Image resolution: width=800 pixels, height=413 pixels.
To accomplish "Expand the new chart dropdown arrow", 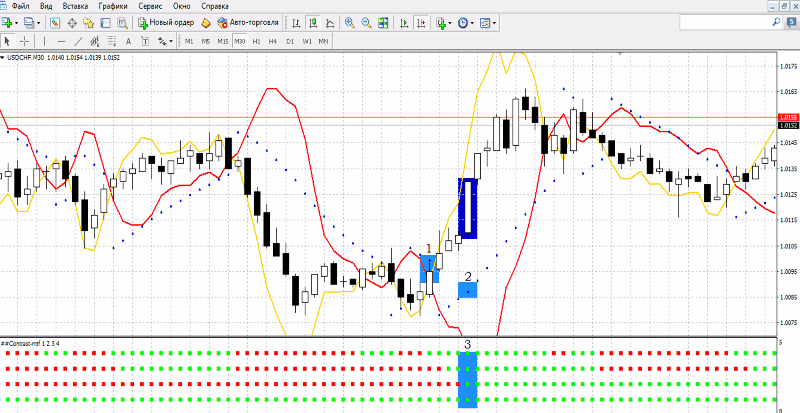I will click(18, 22).
